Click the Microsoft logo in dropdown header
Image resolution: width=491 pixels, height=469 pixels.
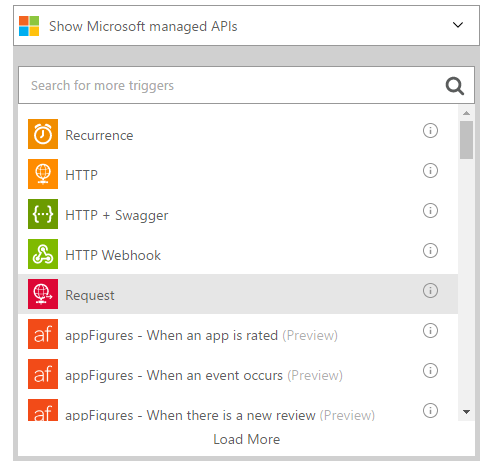pyautogui.click(x=29, y=26)
